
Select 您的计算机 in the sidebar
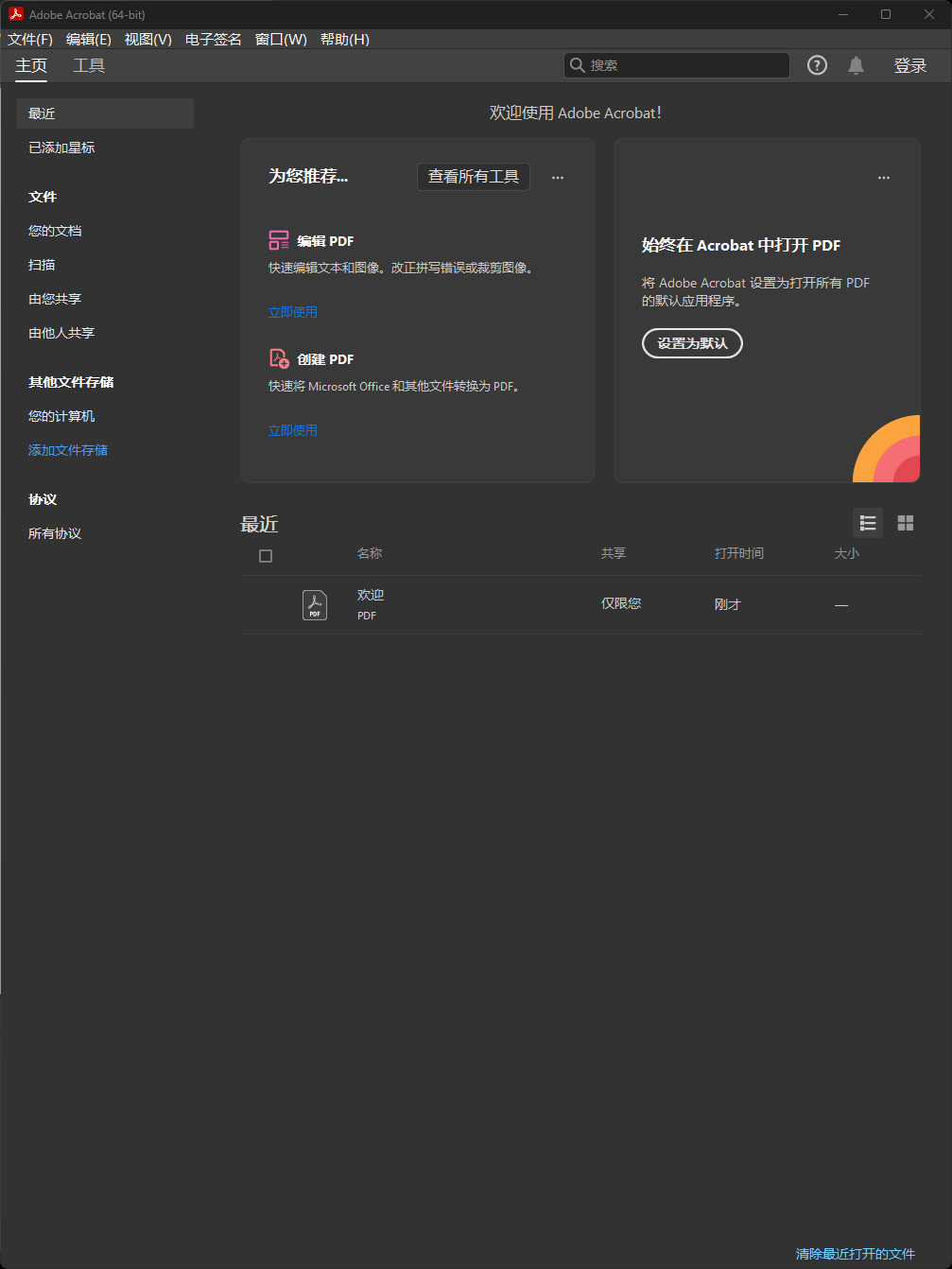(x=61, y=416)
